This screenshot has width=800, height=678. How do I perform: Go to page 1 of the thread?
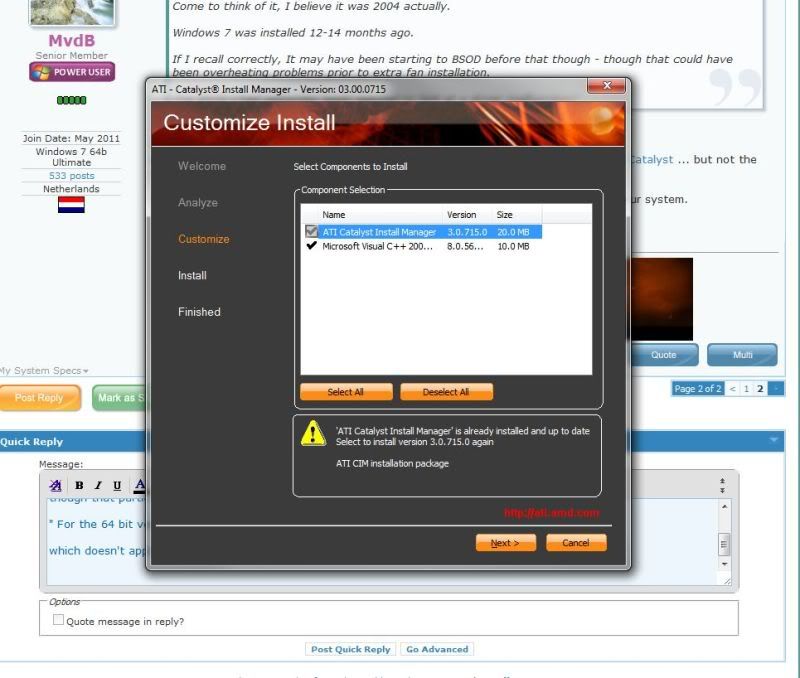coord(746,389)
